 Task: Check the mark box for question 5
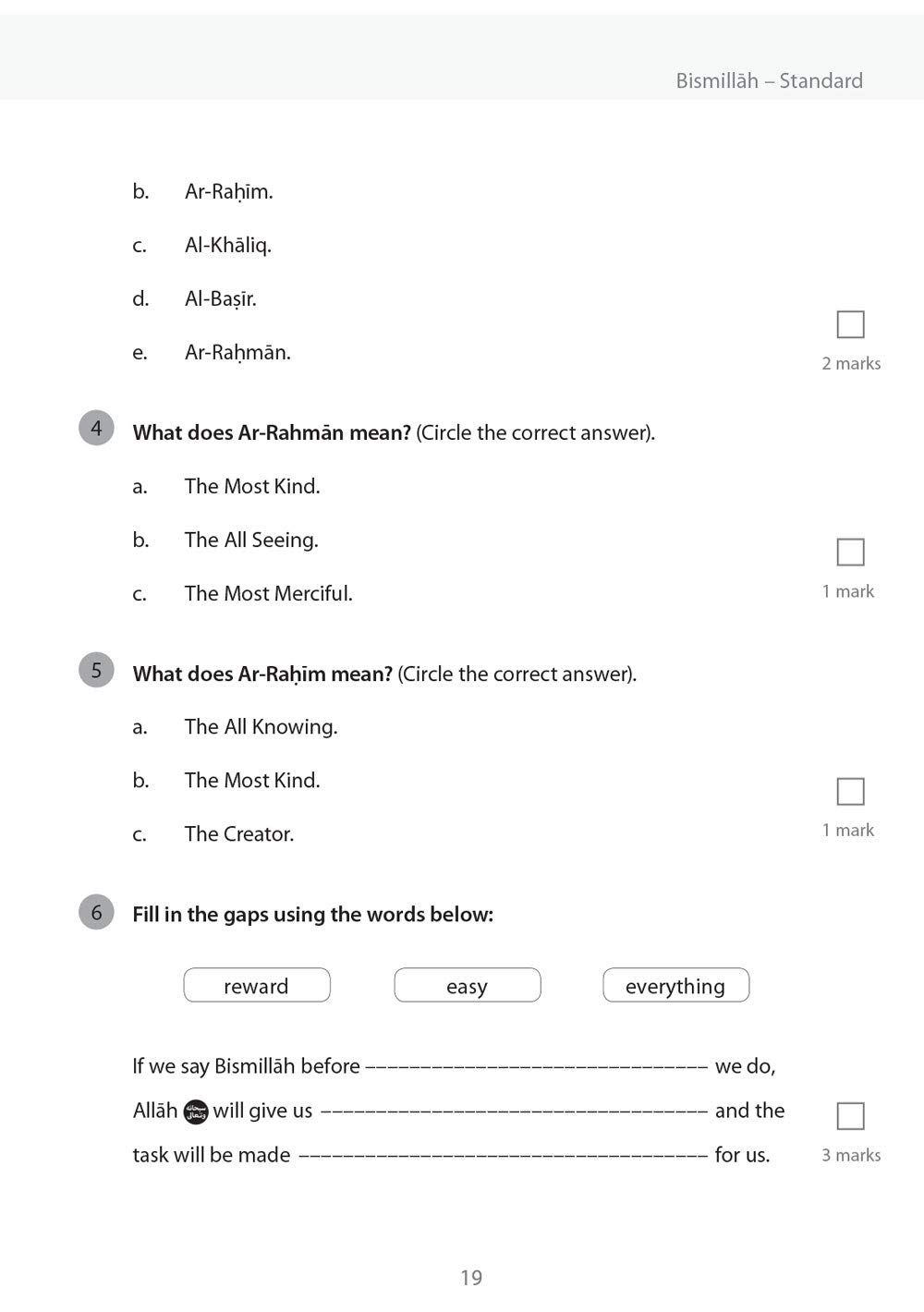tap(850, 791)
